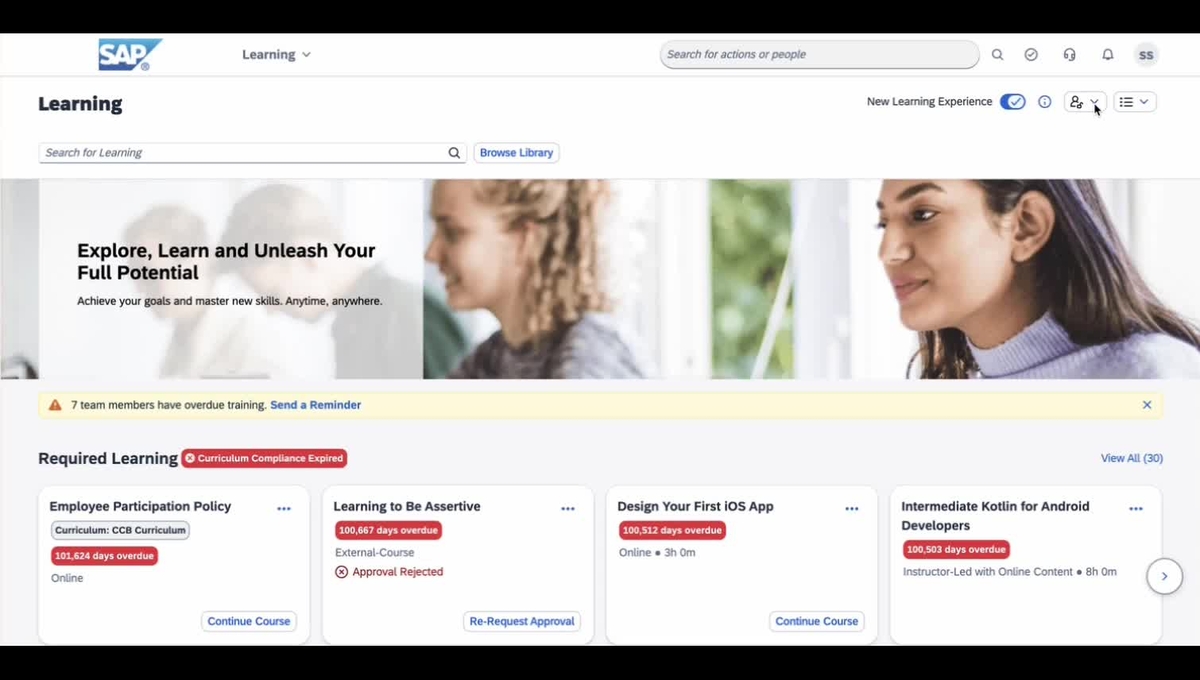Screen dimensions: 1200x680
Task: Click the global search magnifier icon
Action: (x=997, y=55)
